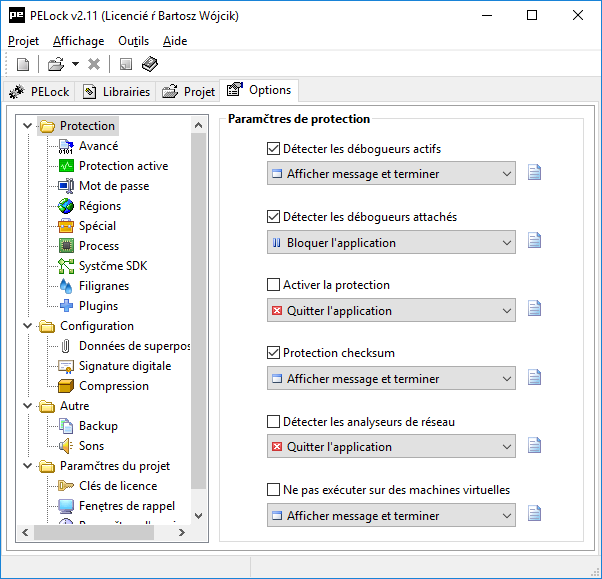Viewport: 602px width, 579px height.
Task: Click the Sons speaker icon
Action: (66, 446)
